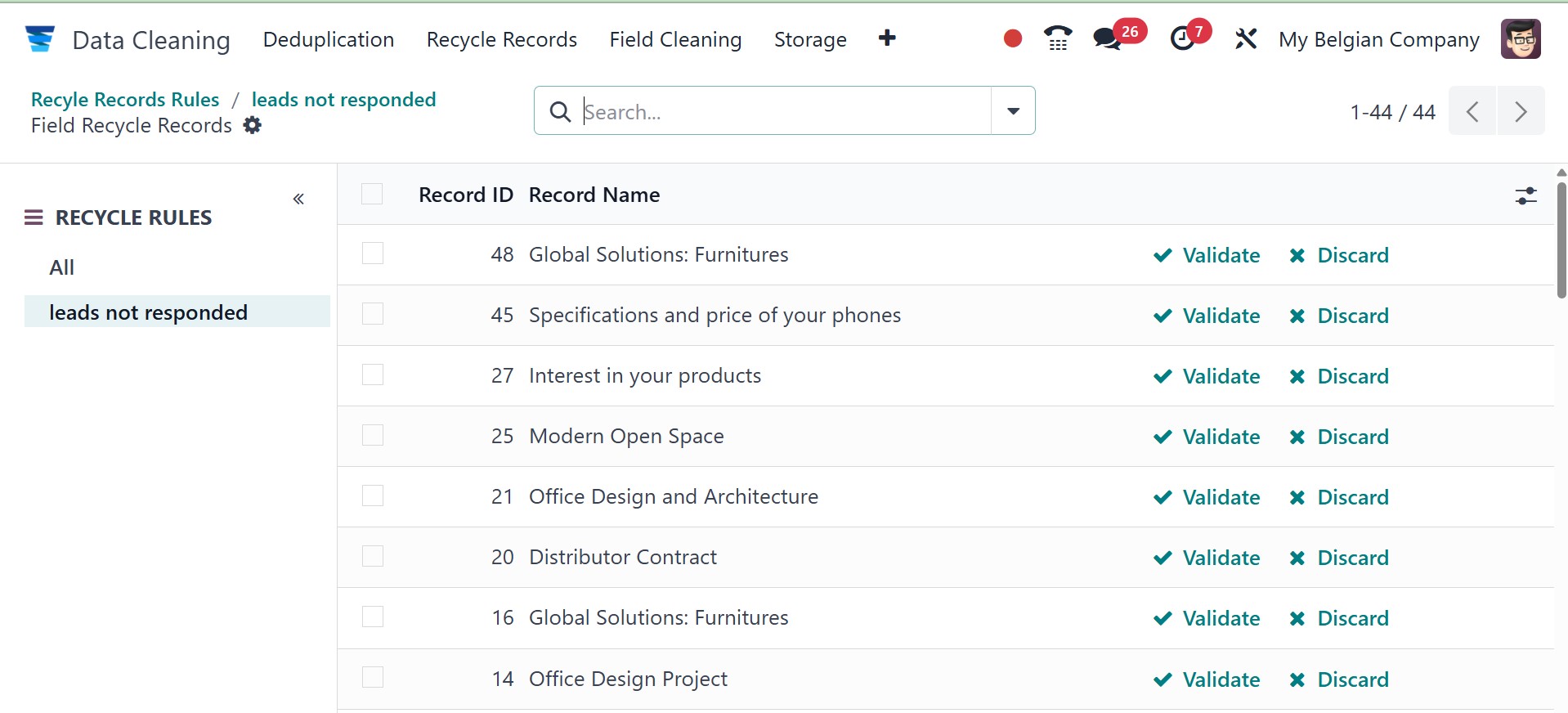The image size is (1568, 713).
Task: Check the Distributor Contract row checkbox
Action: (373, 556)
